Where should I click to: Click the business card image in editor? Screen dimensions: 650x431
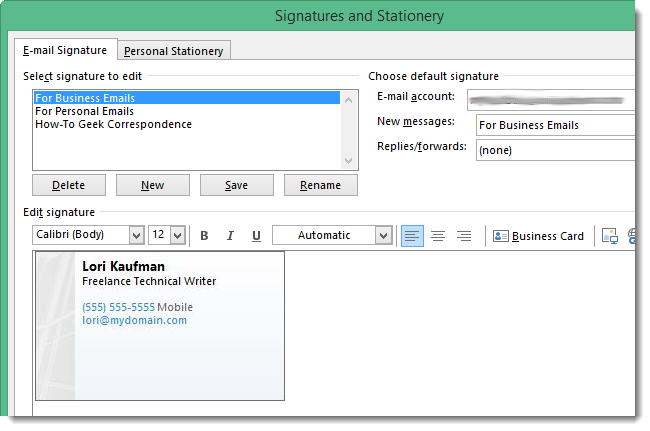tap(160, 326)
